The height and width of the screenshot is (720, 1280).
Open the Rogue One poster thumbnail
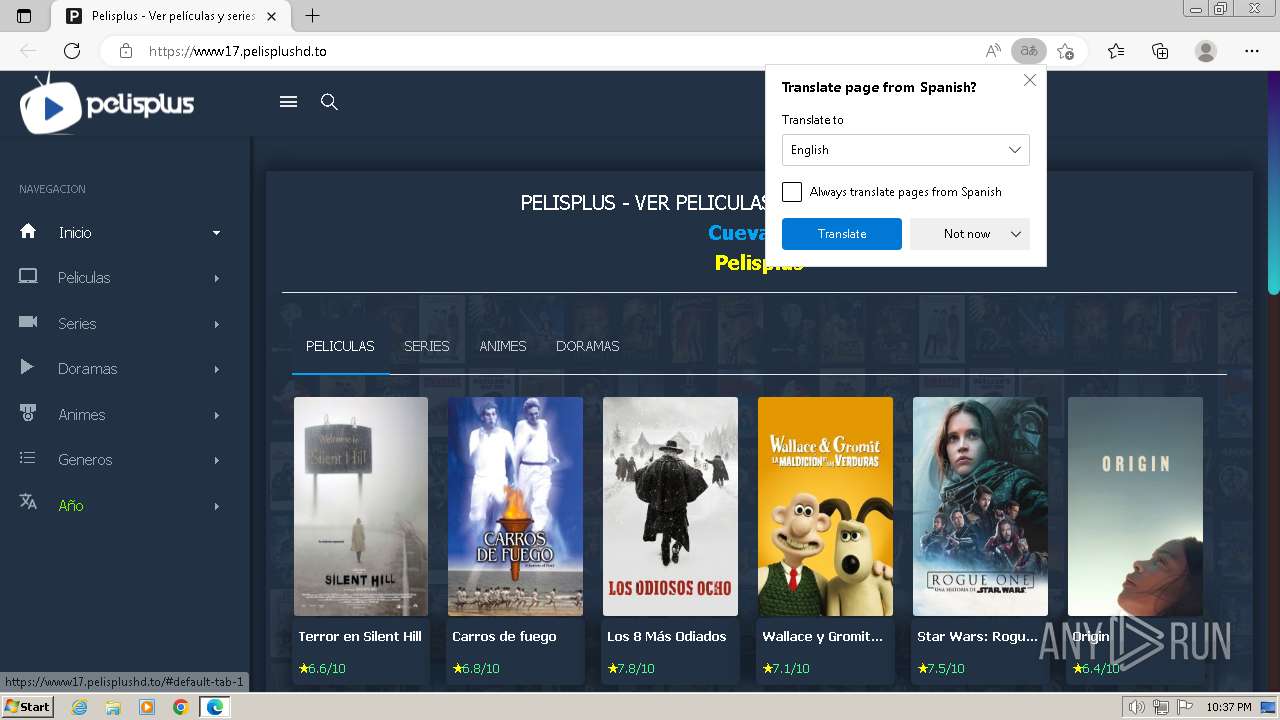pos(980,506)
